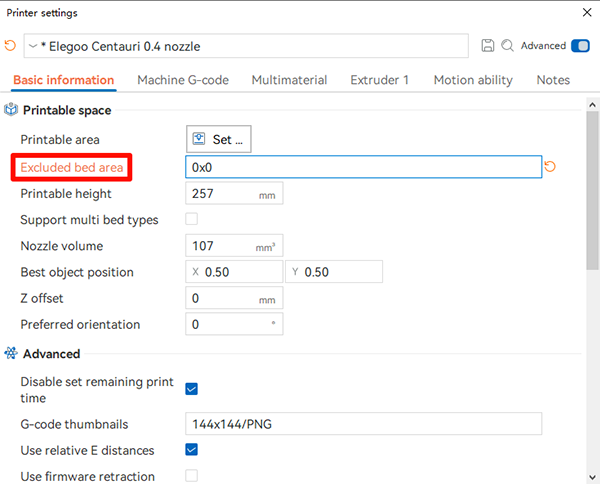Image resolution: width=600 pixels, height=484 pixels.
Task: Click the search settings magnifier icon
Action: coord(507,46)
